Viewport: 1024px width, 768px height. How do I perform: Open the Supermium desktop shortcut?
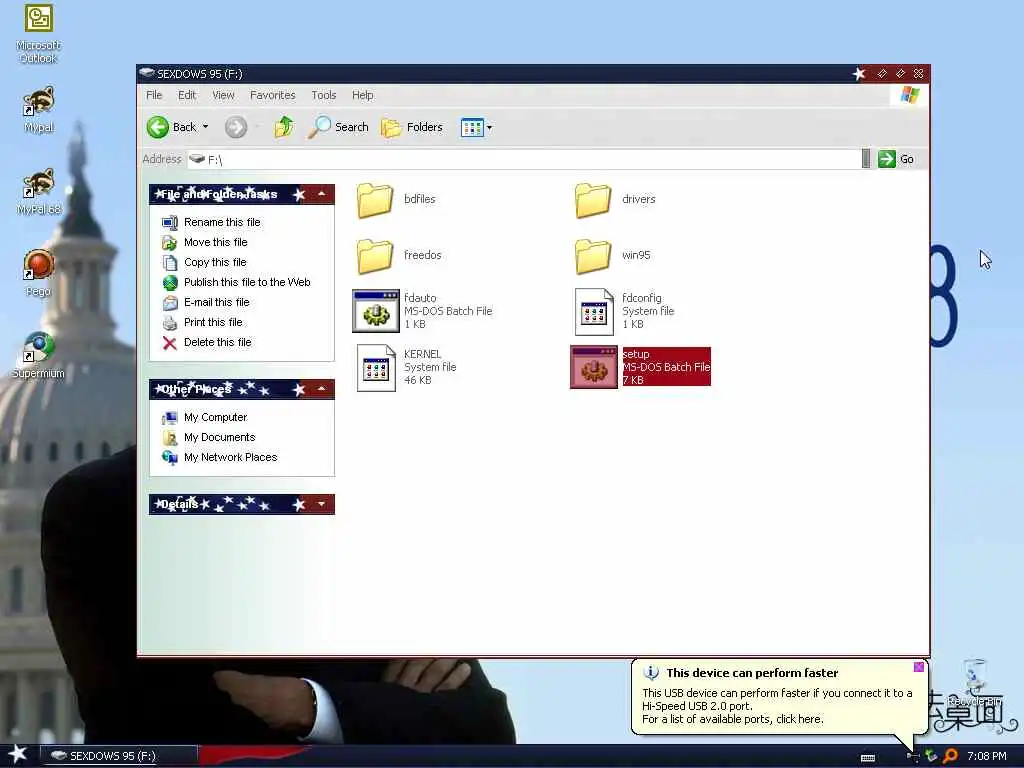pyautogui.click(x=39, y=356)
